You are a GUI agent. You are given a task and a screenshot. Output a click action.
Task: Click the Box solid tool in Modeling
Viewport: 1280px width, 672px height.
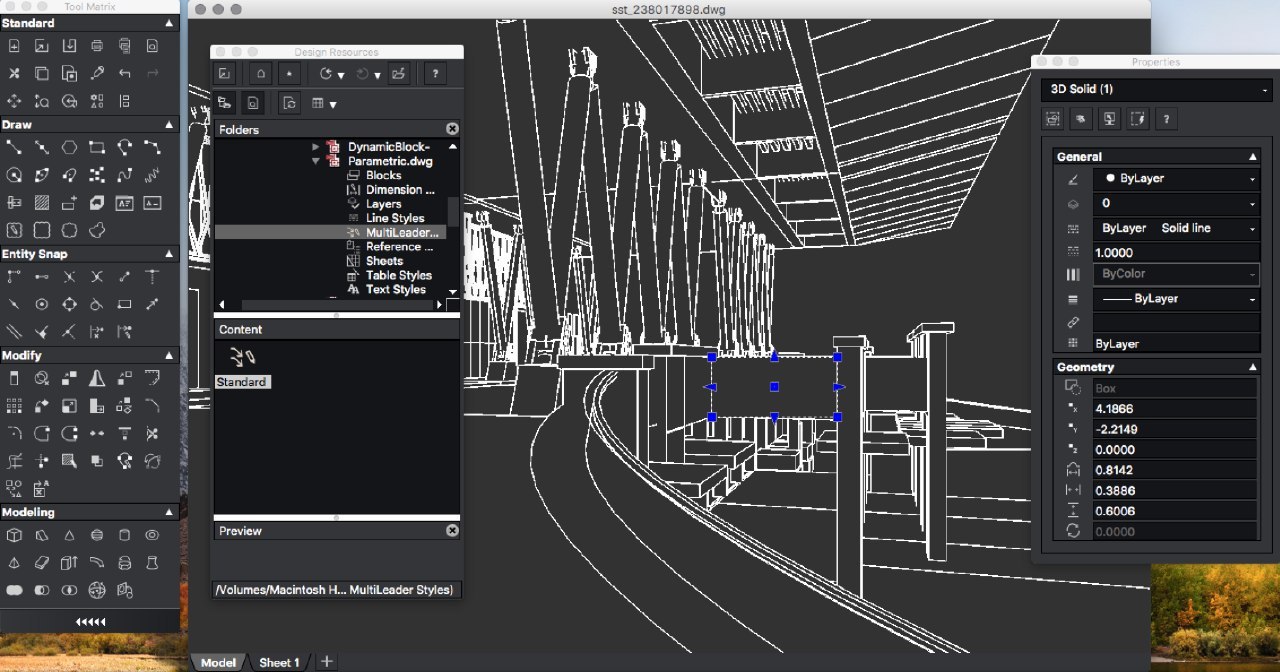[14, 535]
